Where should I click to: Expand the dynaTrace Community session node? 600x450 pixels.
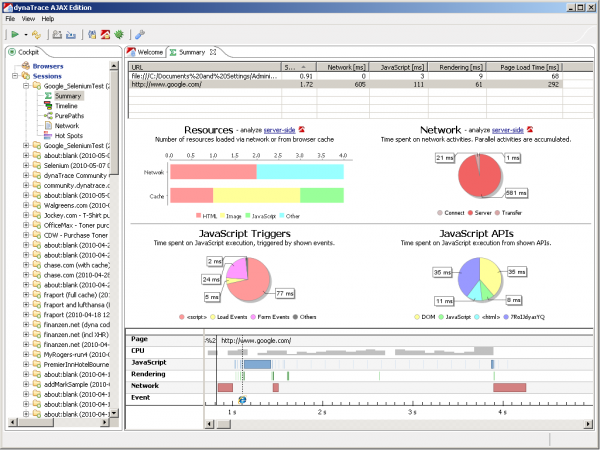point(26,175)
